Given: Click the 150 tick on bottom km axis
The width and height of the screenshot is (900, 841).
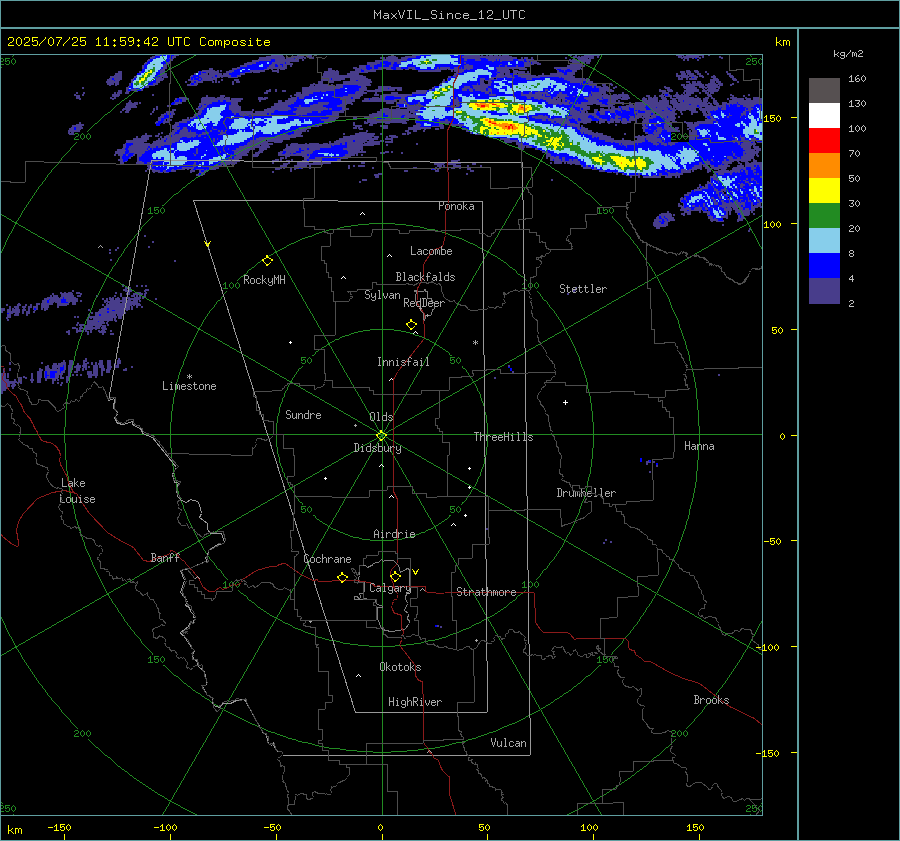Looking at the screenshot, I should pos(695,827).
